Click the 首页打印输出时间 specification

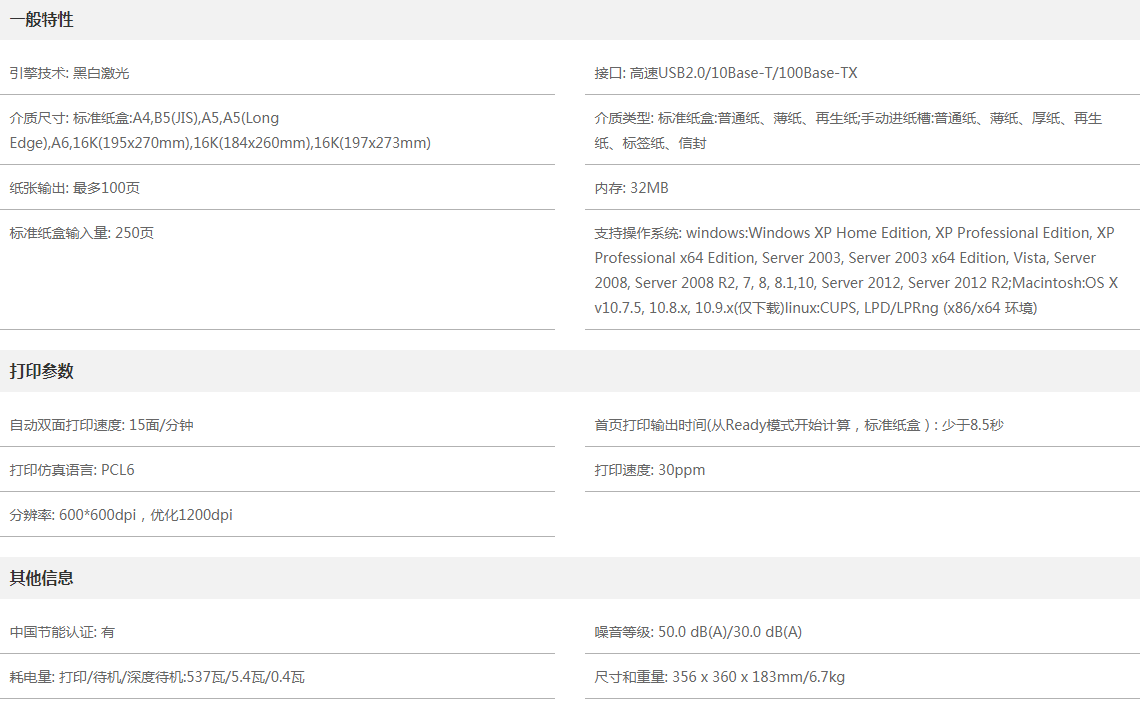point(799,425)
